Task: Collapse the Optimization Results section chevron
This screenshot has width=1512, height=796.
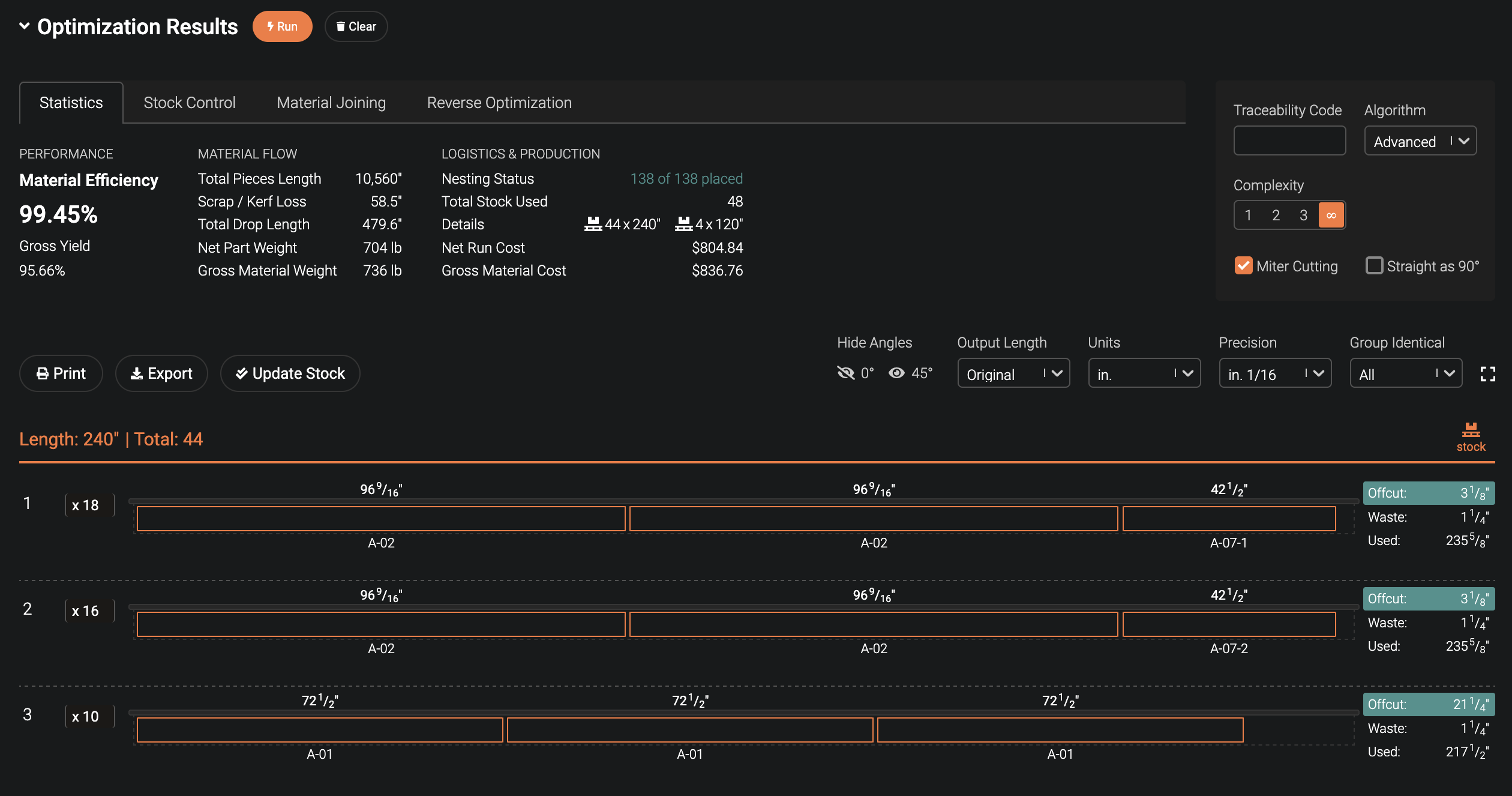Action: [x=25, y=26]
